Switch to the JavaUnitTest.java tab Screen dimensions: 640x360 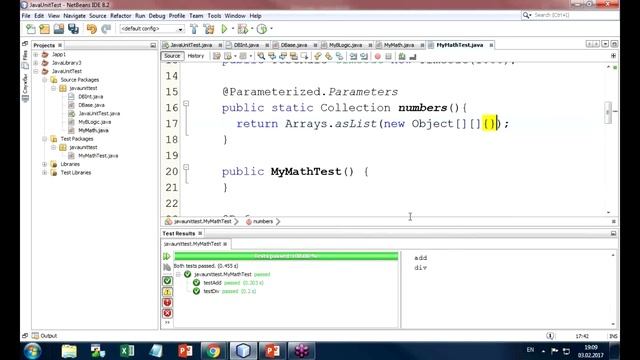click(191, 45)
